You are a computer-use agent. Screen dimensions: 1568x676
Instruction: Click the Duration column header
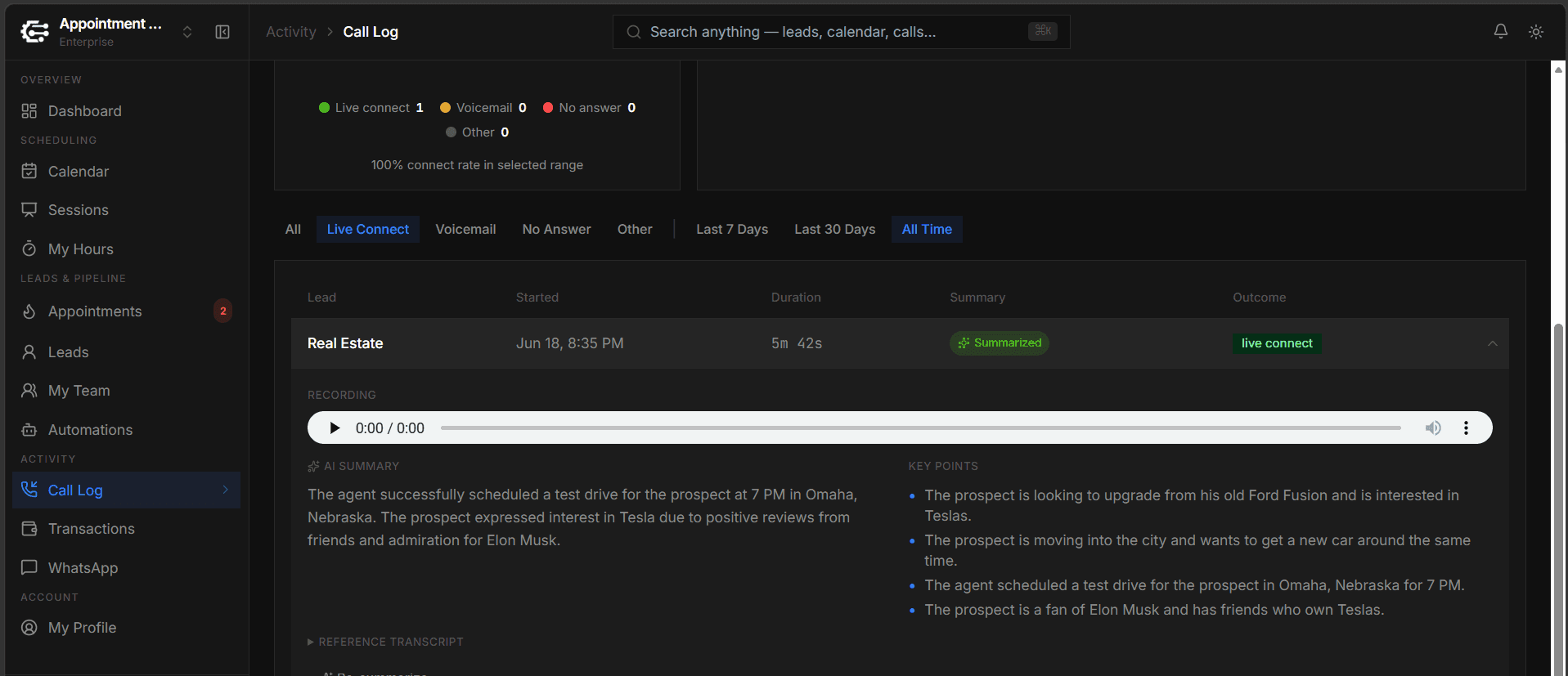click(796, 298)
